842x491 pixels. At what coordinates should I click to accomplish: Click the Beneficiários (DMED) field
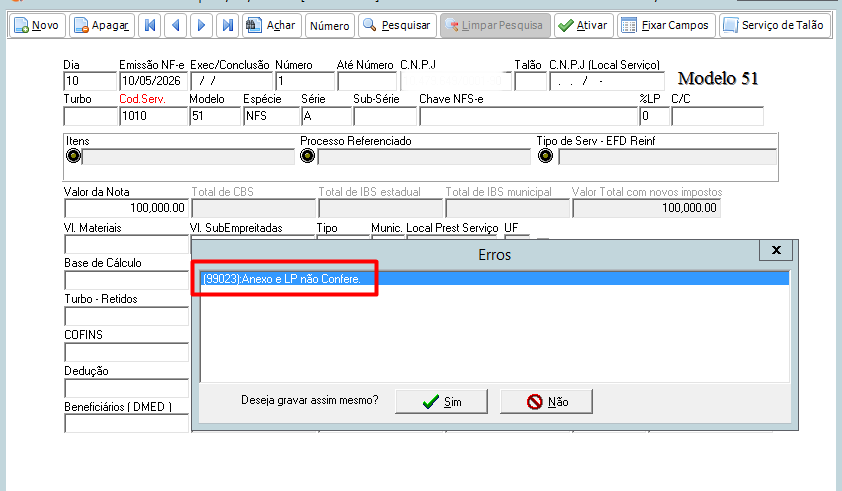pyautogui.click(x=126, y=423)
